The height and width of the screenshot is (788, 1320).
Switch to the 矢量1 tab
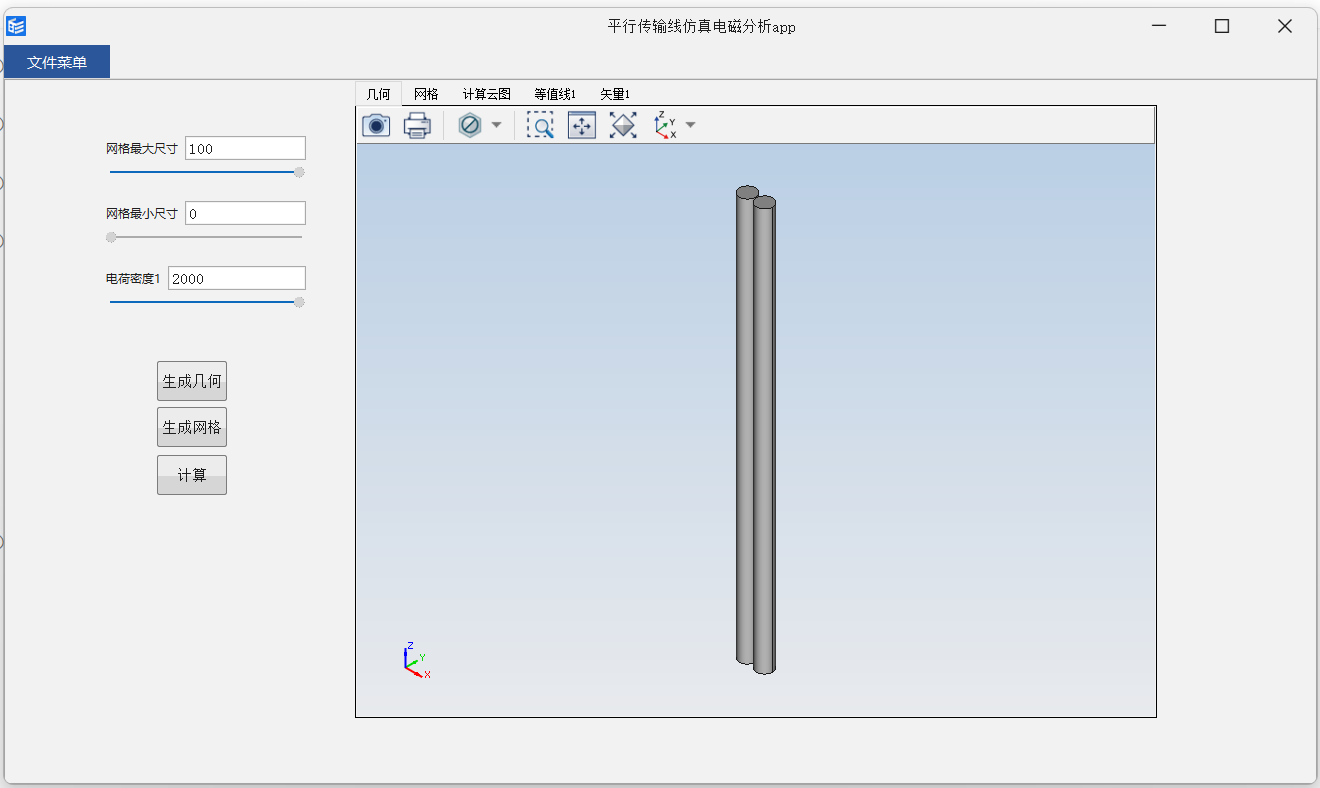pos(615,94)
